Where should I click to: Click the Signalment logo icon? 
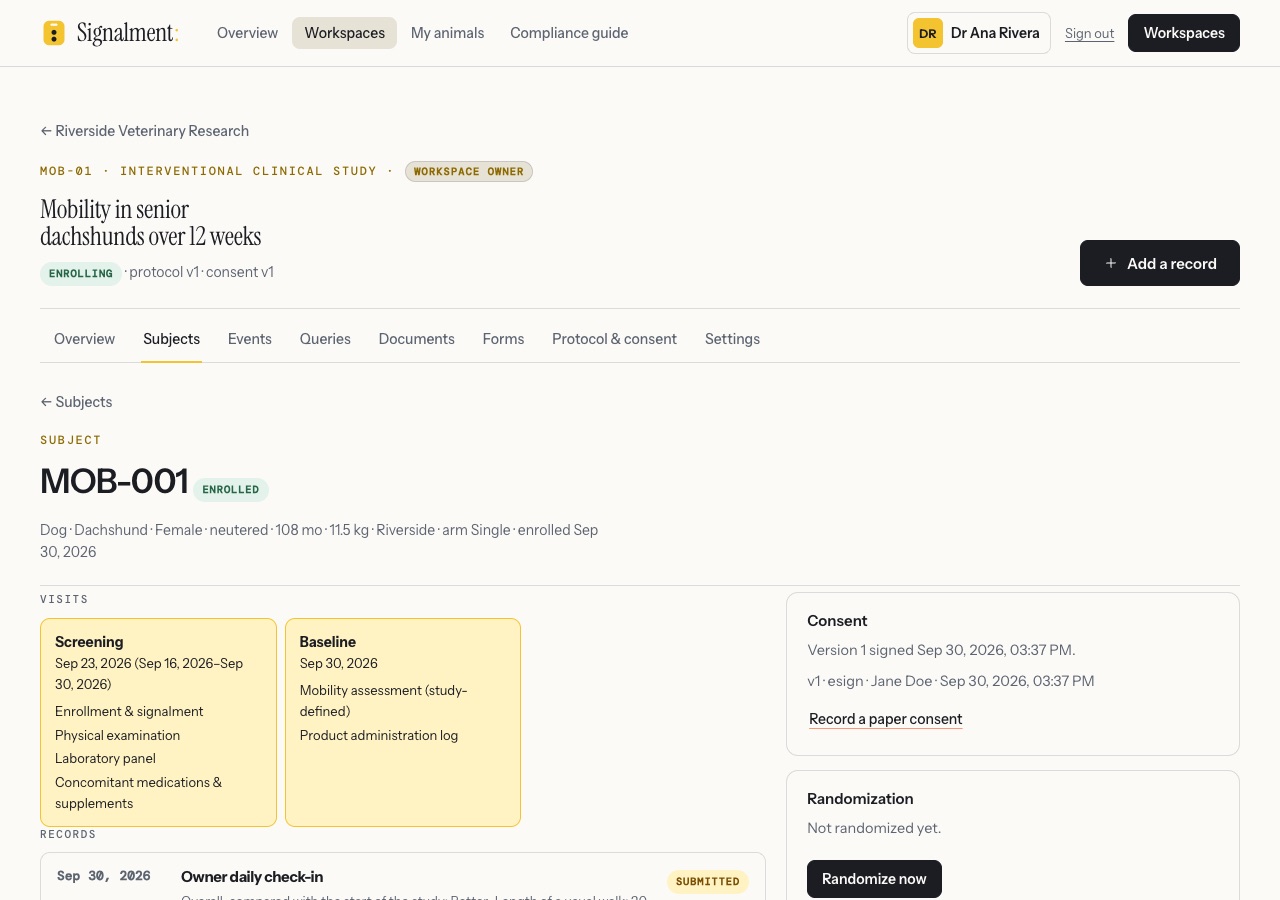pyautogui.click(x=54, y=33)
